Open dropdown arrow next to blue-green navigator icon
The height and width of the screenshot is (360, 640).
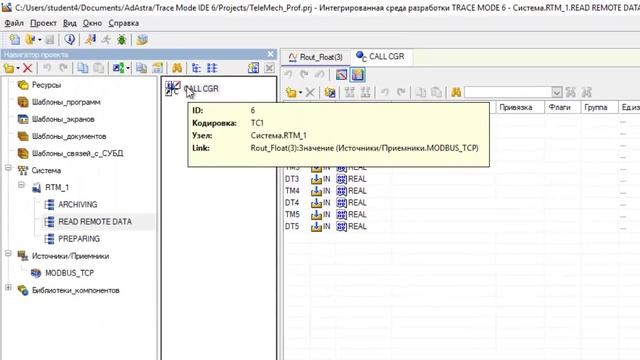[128, 68]
